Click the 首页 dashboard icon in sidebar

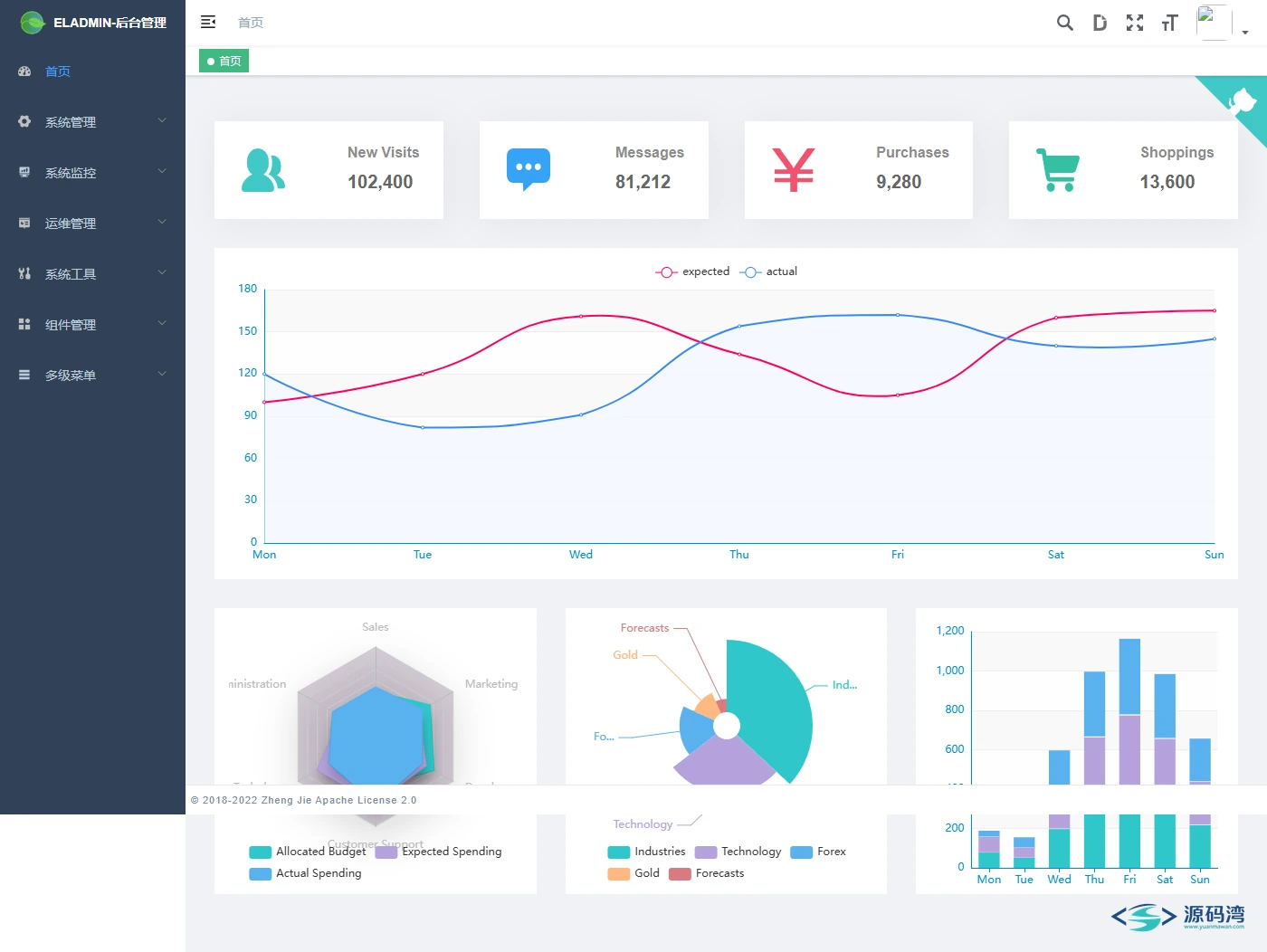(x=24, y=71)
